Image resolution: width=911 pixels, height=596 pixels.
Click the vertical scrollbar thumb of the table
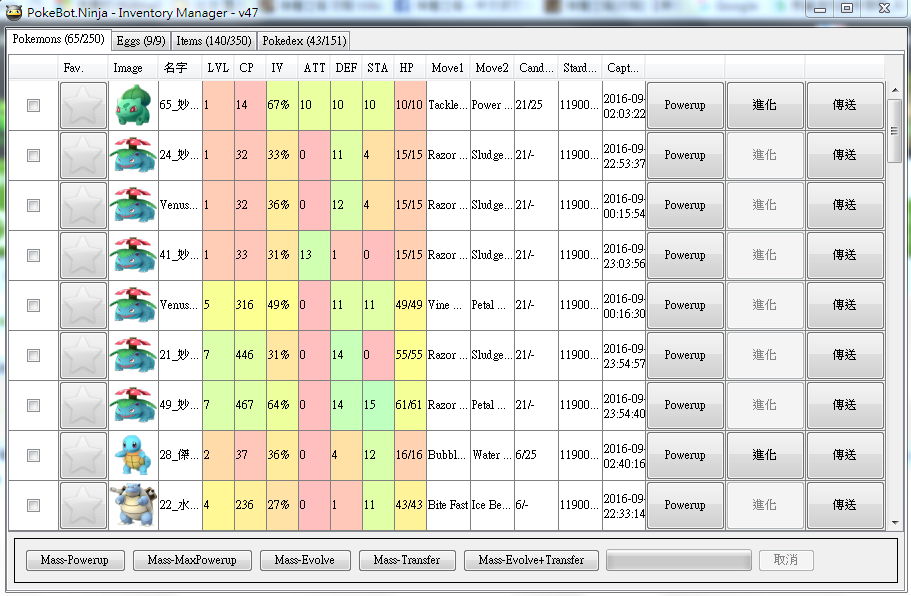click(x=895, y=131)
